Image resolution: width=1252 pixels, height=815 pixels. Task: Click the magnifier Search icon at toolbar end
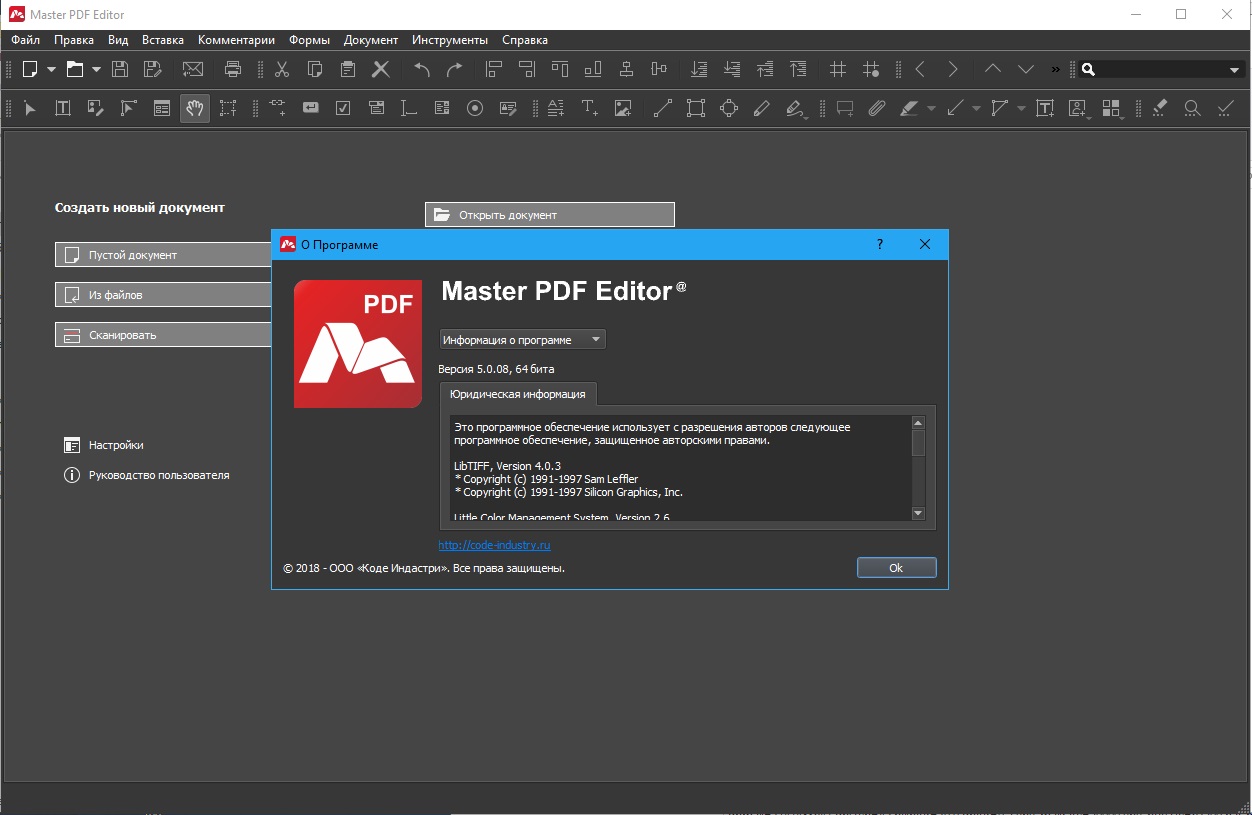click(x=1192, y=108)
